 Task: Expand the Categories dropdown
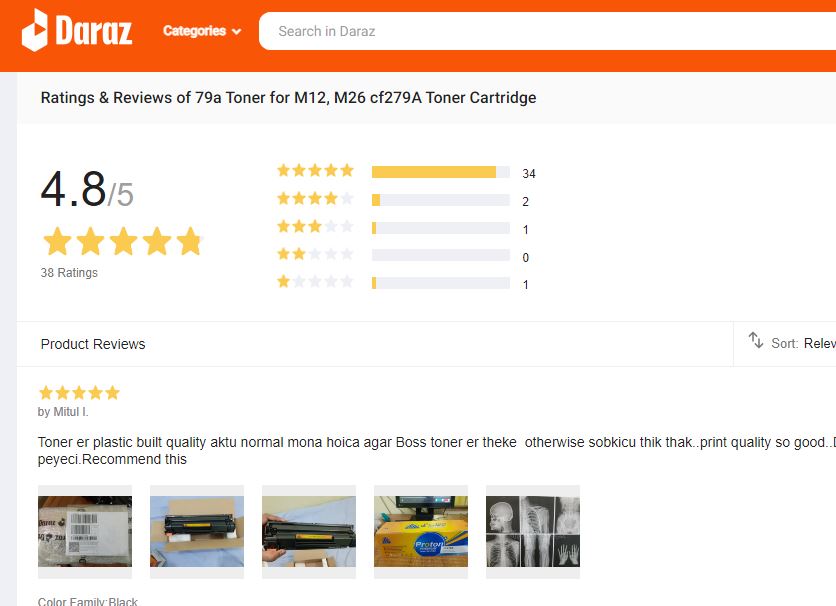coord(202,31)
